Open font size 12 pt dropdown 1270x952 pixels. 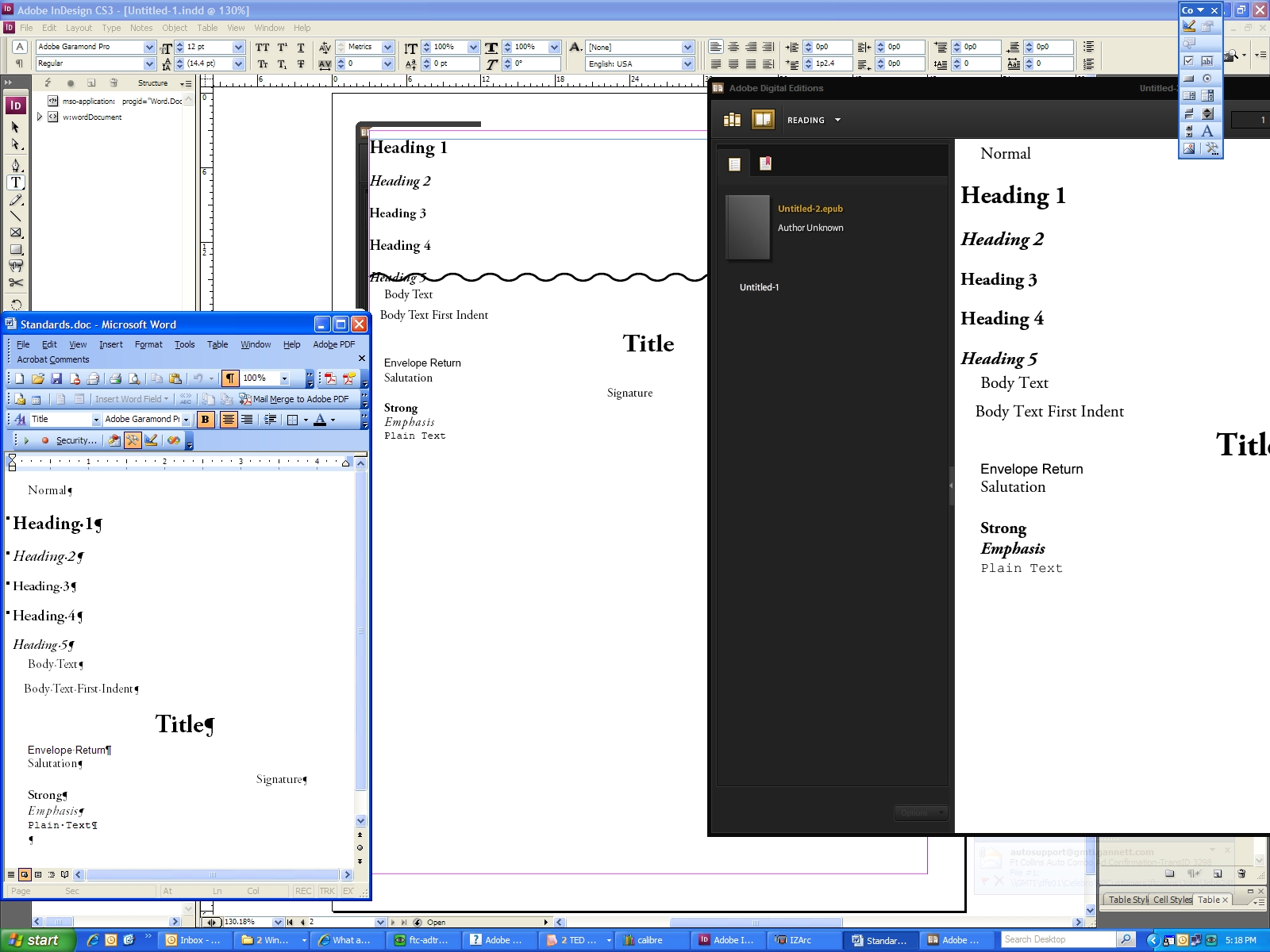(238, 48)
